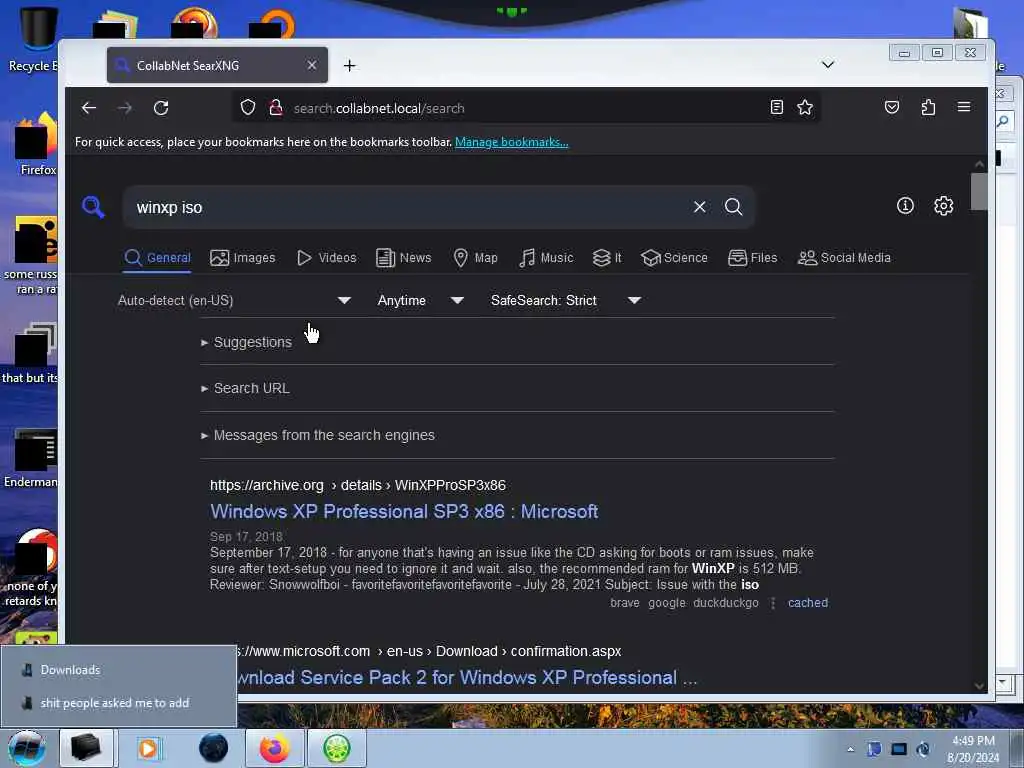Expand Messages from the search engines
1024x768 pixels.
pos(318,435)
